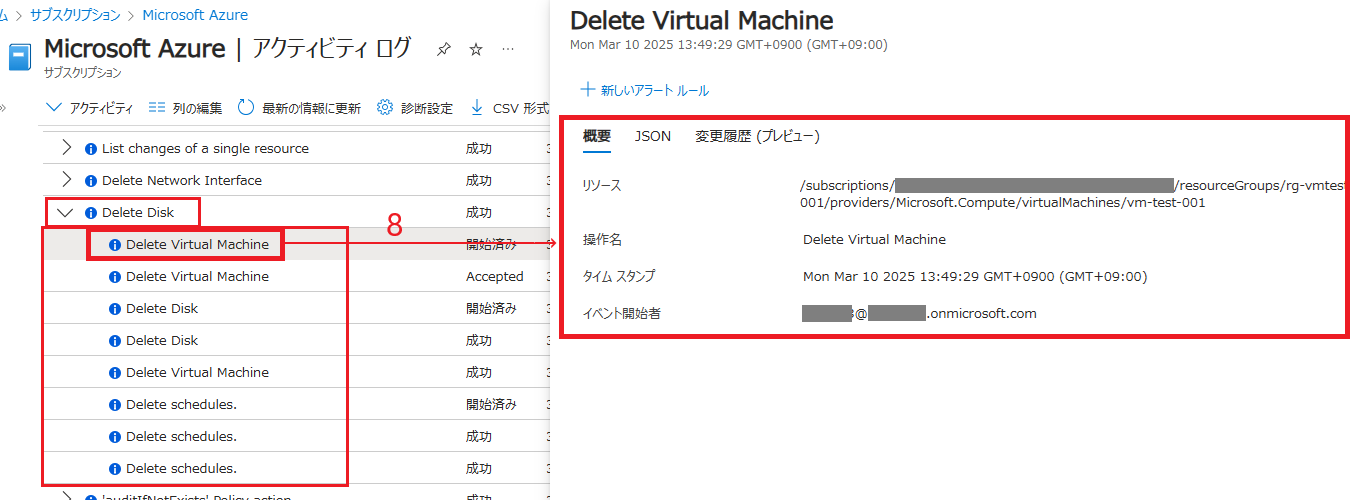Click info icon of parent Delete Disk row
The height and width of the screenshot is (500, 1350).
pyautogui.click(x=91, y=213)
